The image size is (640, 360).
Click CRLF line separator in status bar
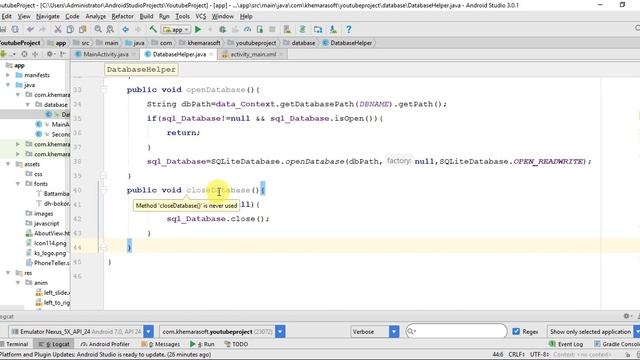(516, 354)
